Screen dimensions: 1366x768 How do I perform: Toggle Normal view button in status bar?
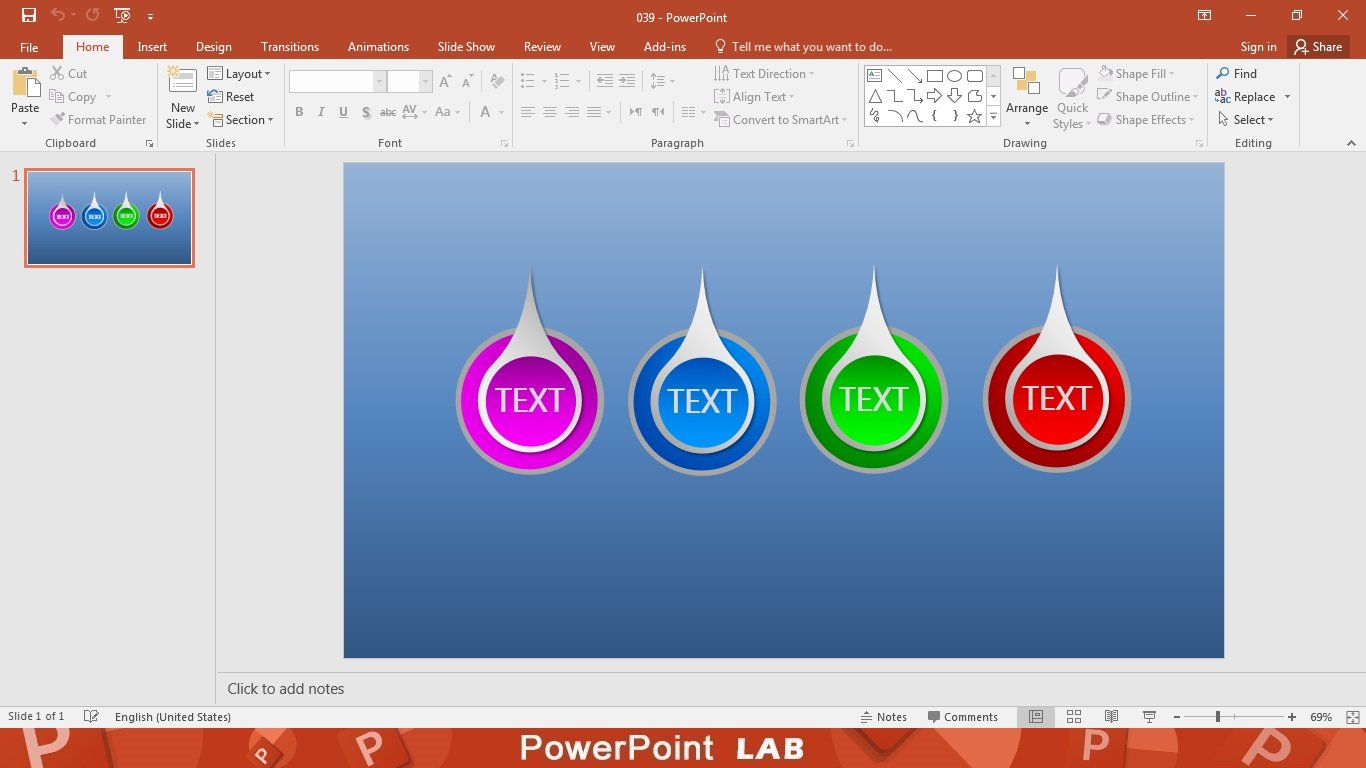tap(1036, 717)
